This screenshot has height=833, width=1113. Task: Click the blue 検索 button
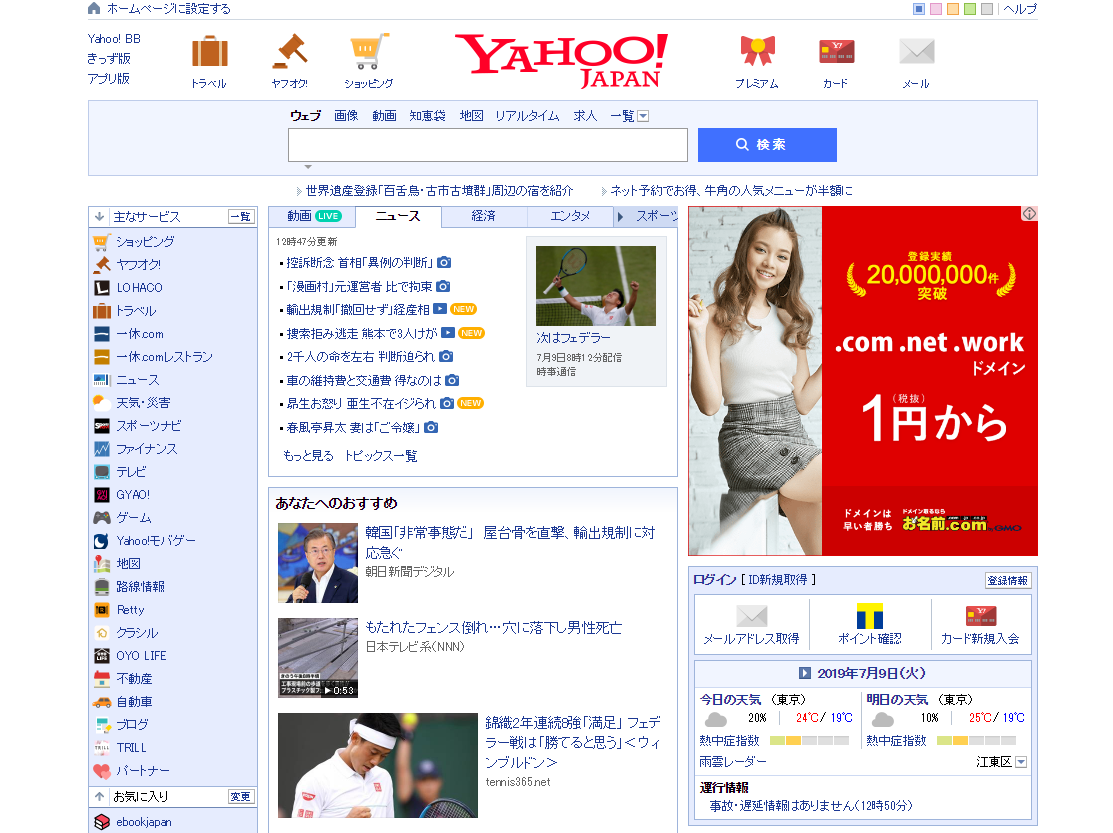[x=767, y=145]
